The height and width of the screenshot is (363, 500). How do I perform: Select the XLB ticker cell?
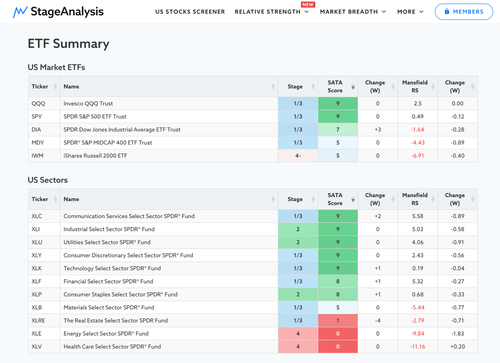point(44,307)
